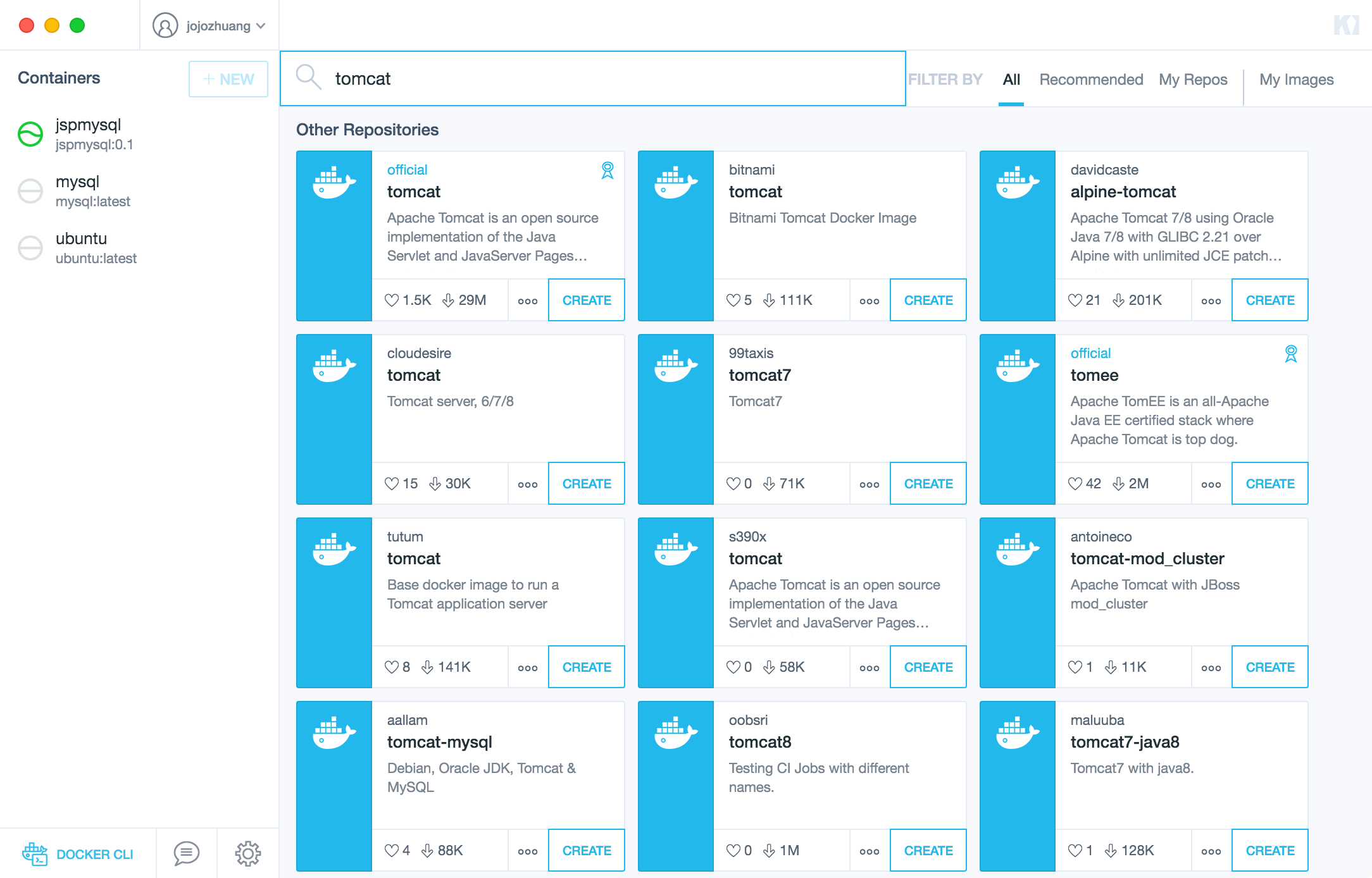Click the Docker whale thumbnail for s390x tomcat
Screen dimensions: 1372x878
pyautogui.click(x=676, y=602)
